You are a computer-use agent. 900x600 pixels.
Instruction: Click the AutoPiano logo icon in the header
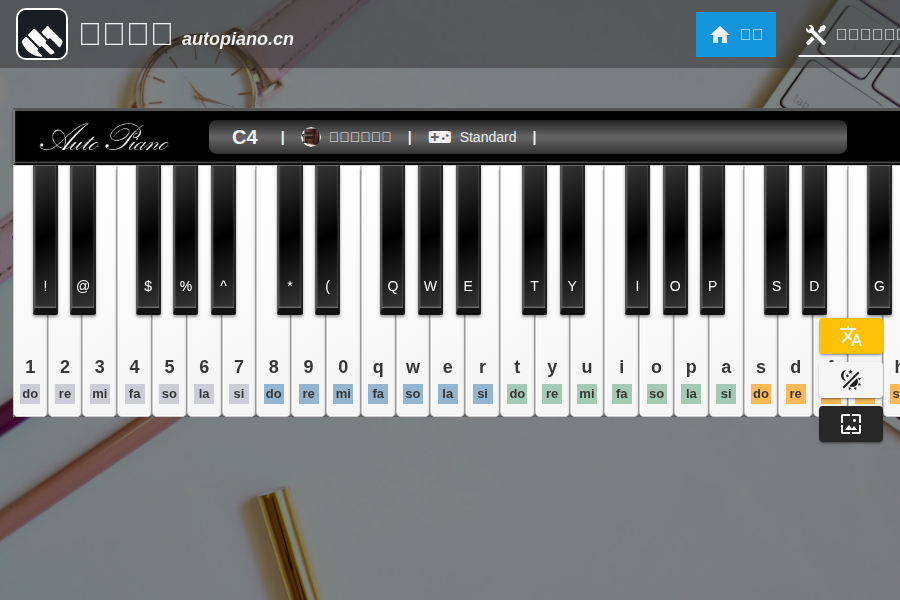(x=42, y=34)
